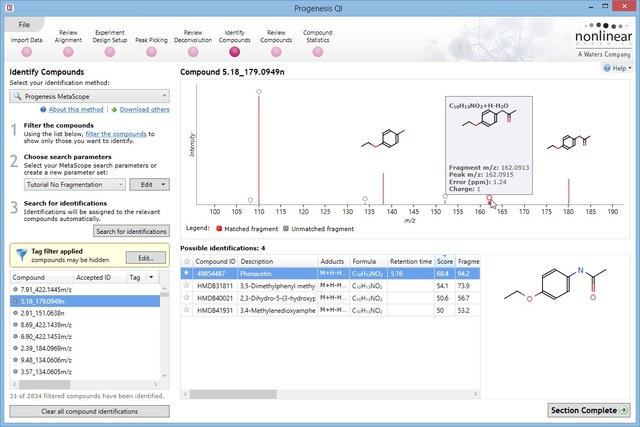This screenshot has width=640, height=427.
Task: Click Edit tag filter button
Action: click(x=146, y=258)
